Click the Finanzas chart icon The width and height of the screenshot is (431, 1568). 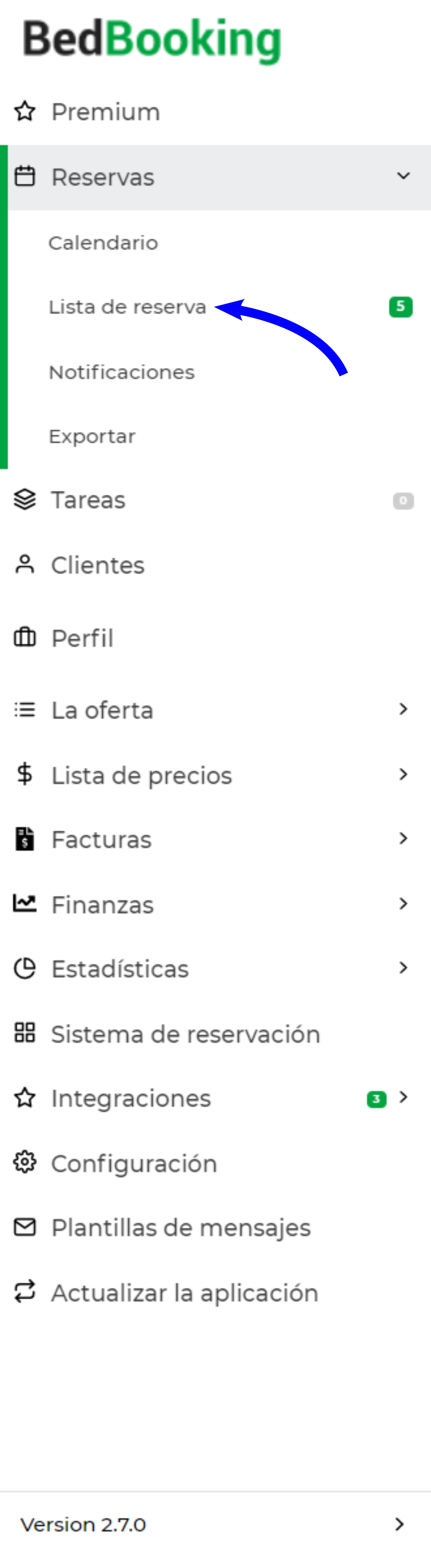click(x=25, y=903)
